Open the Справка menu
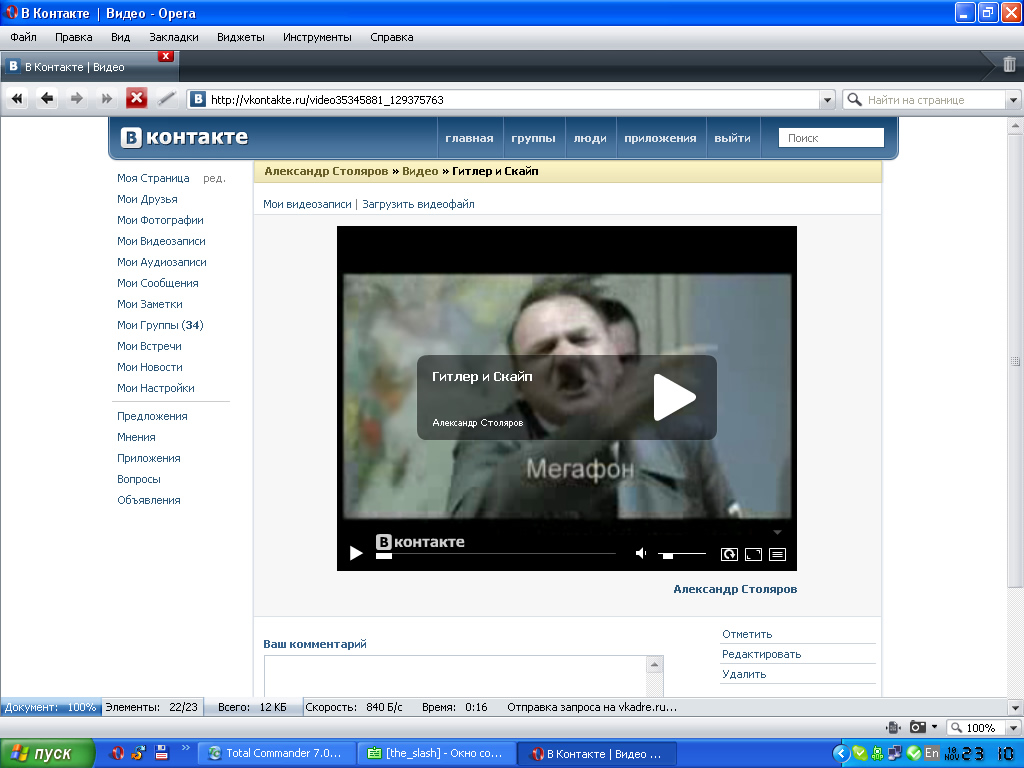The width and height of the screenshot is (1024, 768). click(x=392, y=37)
